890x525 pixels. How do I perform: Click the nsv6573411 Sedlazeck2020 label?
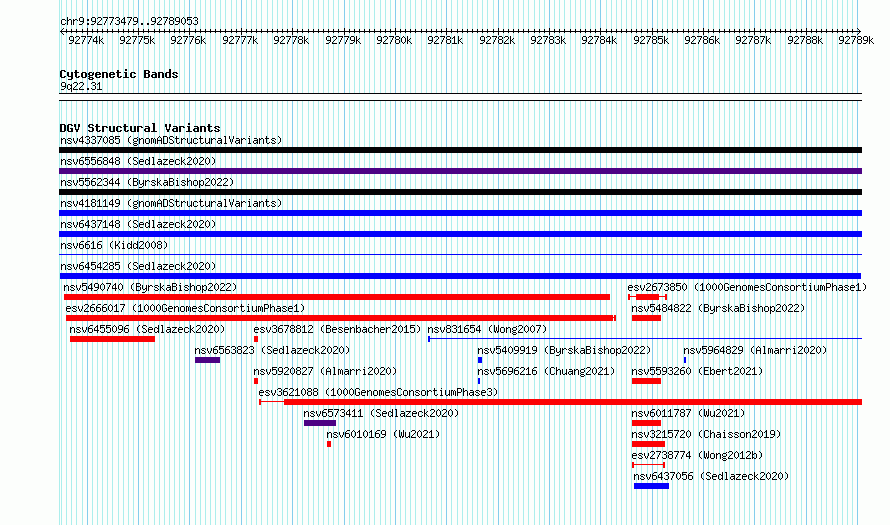click(x=381, y=413)
